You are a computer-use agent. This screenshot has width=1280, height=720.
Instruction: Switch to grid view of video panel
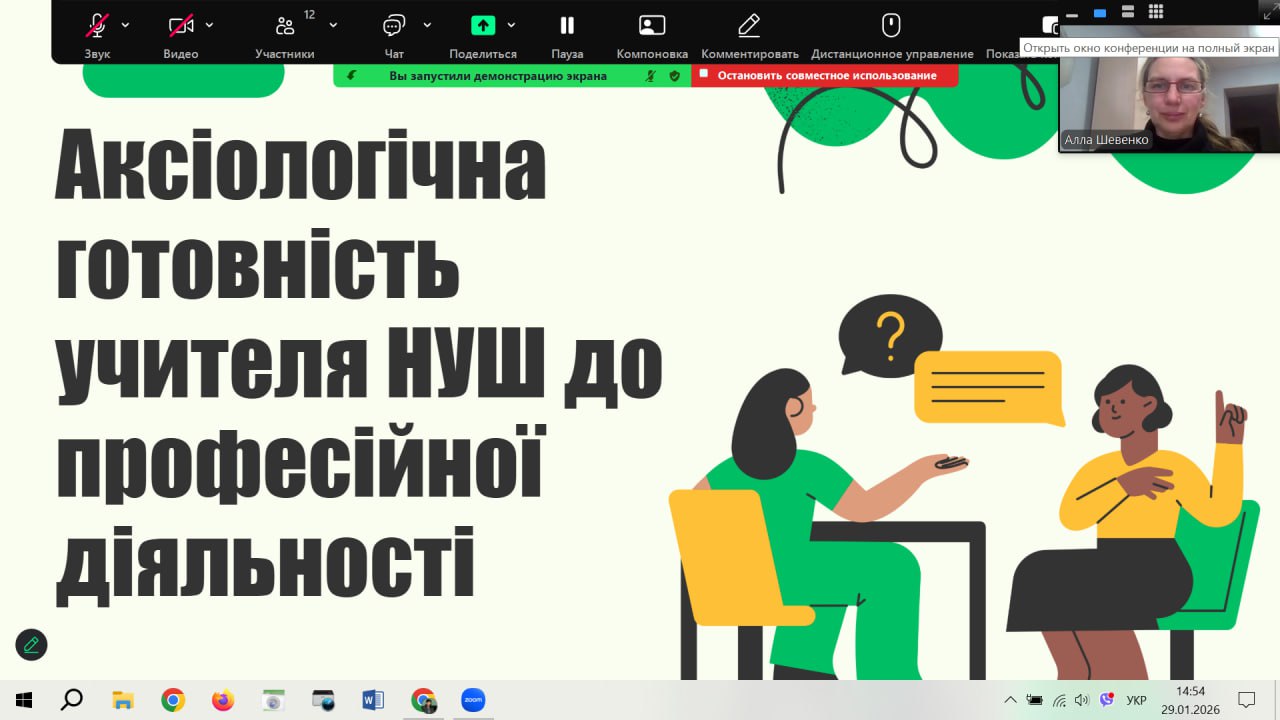1156,12
